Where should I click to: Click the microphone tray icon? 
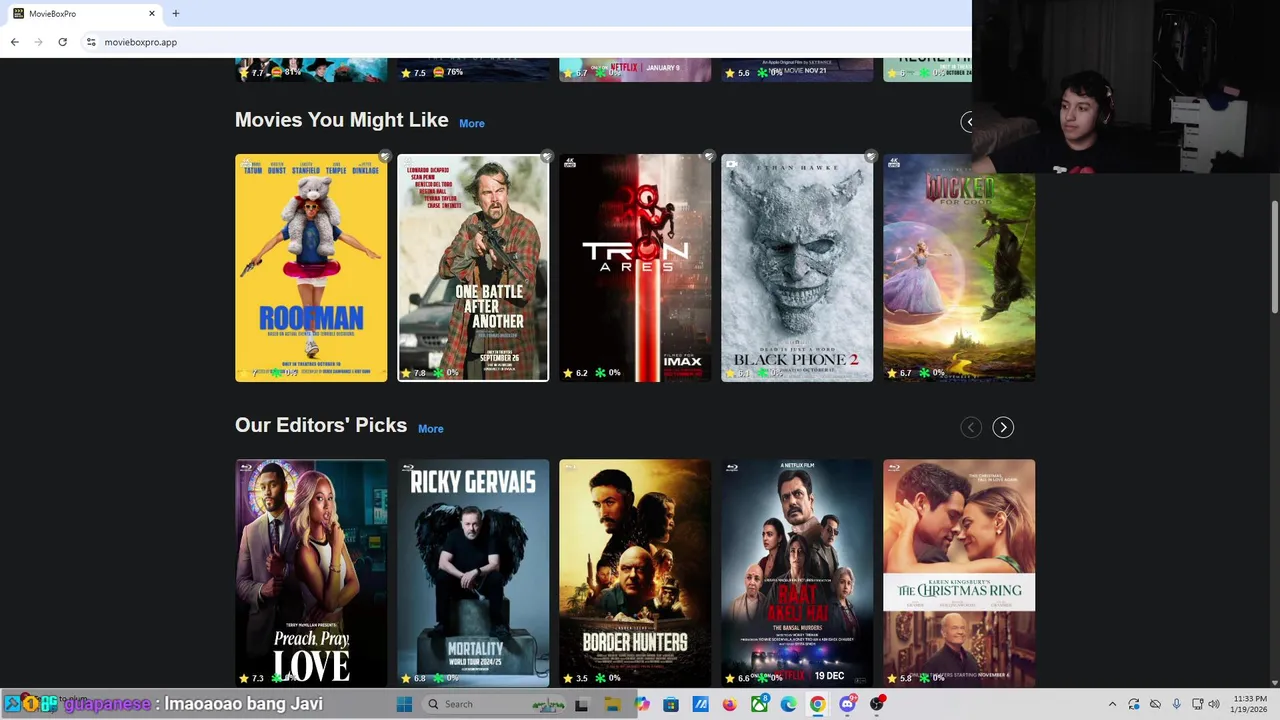pyautogui.click(x=1176, y=704)
